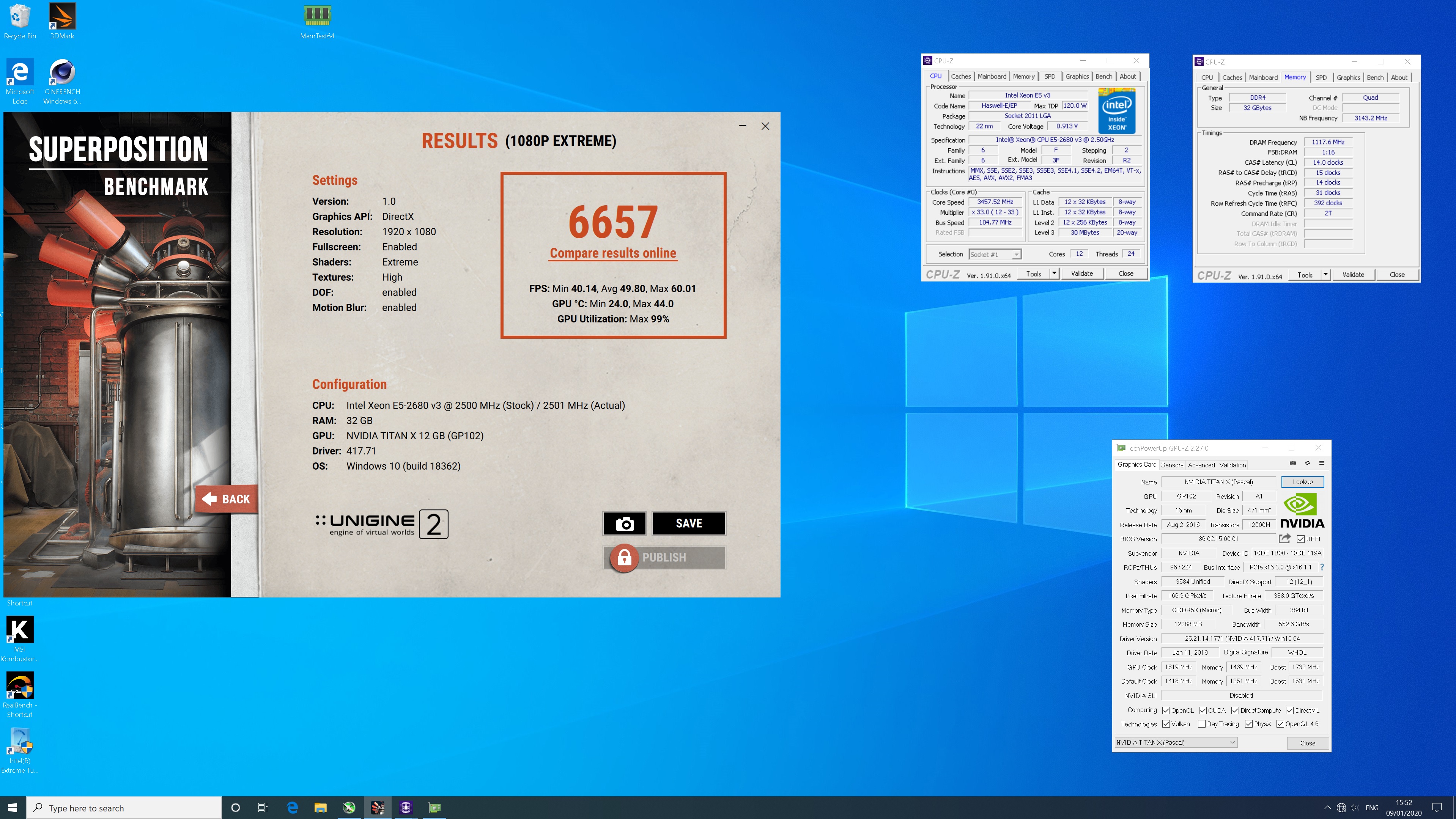This screenshot has width=1456, height=819.
Task: Switch to Mainboard tab in left CPU-Z
Action: (x=992, y=76)
